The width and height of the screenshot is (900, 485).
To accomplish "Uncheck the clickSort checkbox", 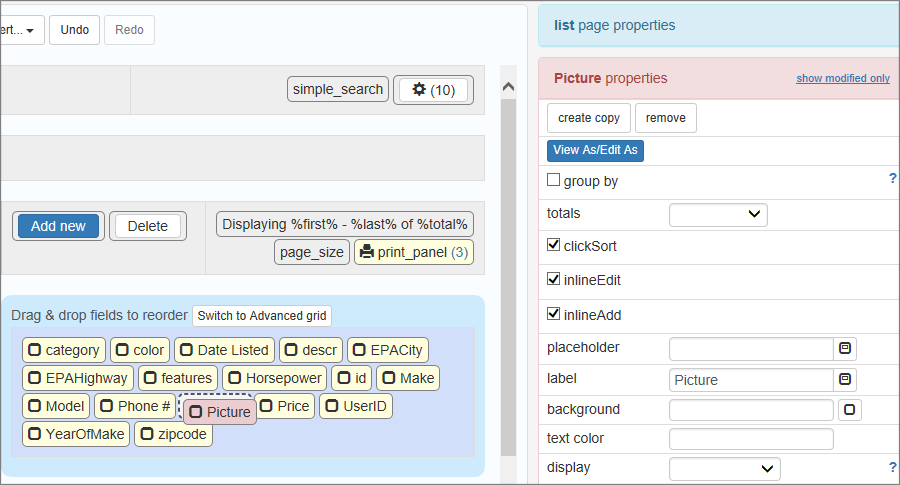I will point(554,245).
